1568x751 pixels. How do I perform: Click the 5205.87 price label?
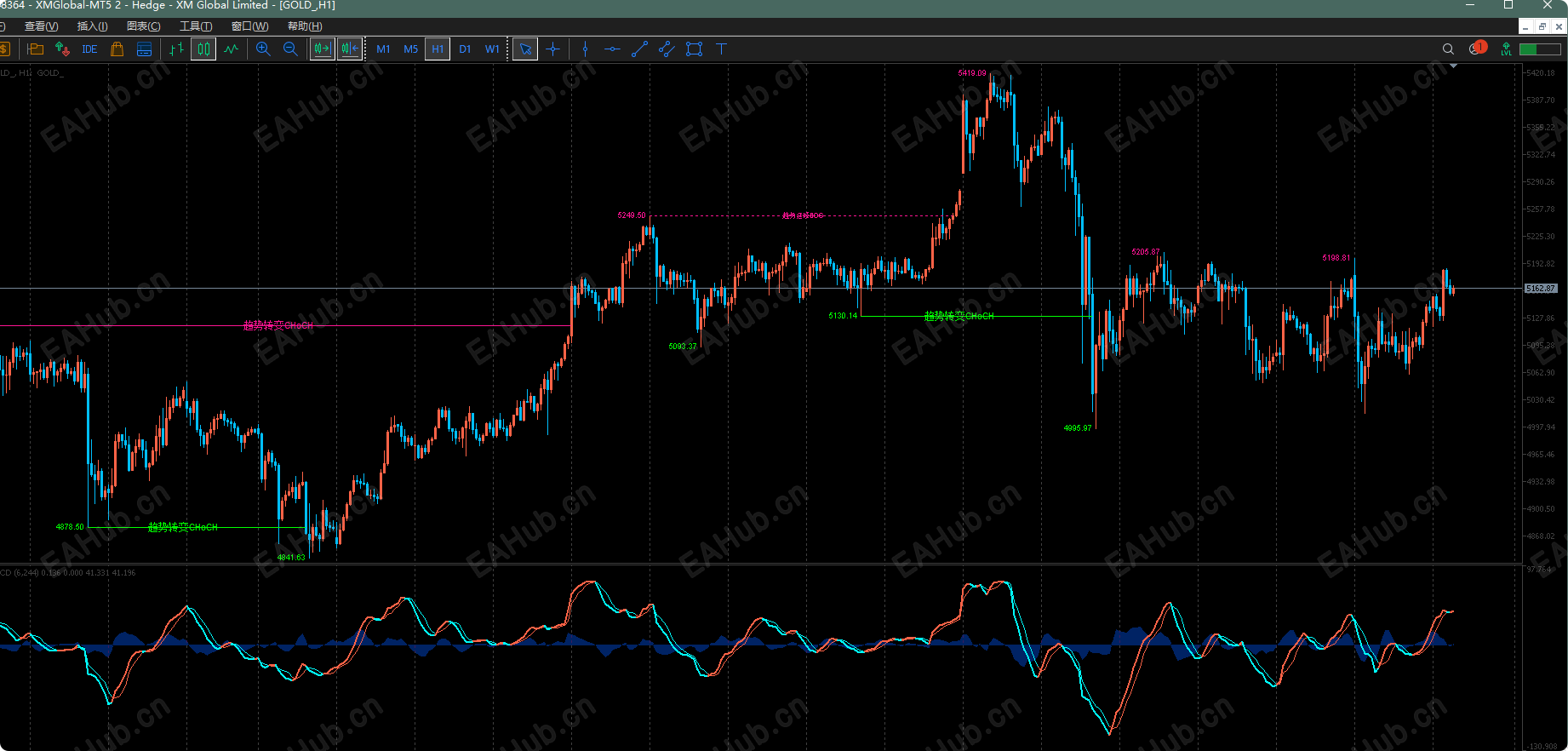tap(1146, 252)
